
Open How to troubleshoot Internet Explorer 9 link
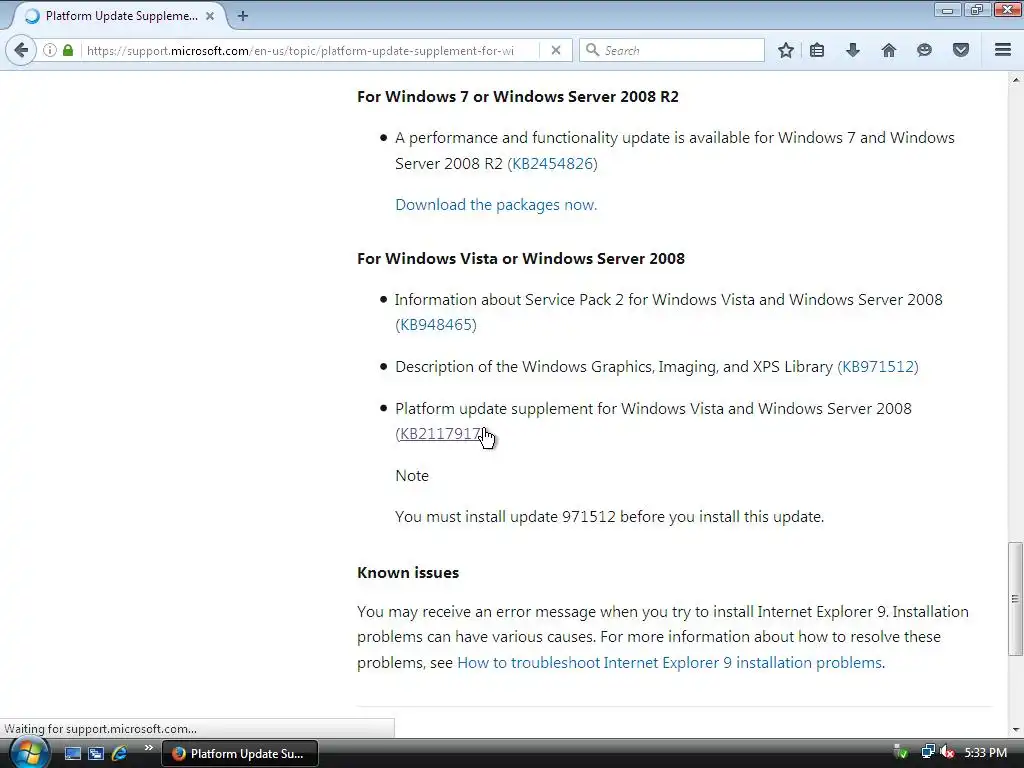[669, 662]
